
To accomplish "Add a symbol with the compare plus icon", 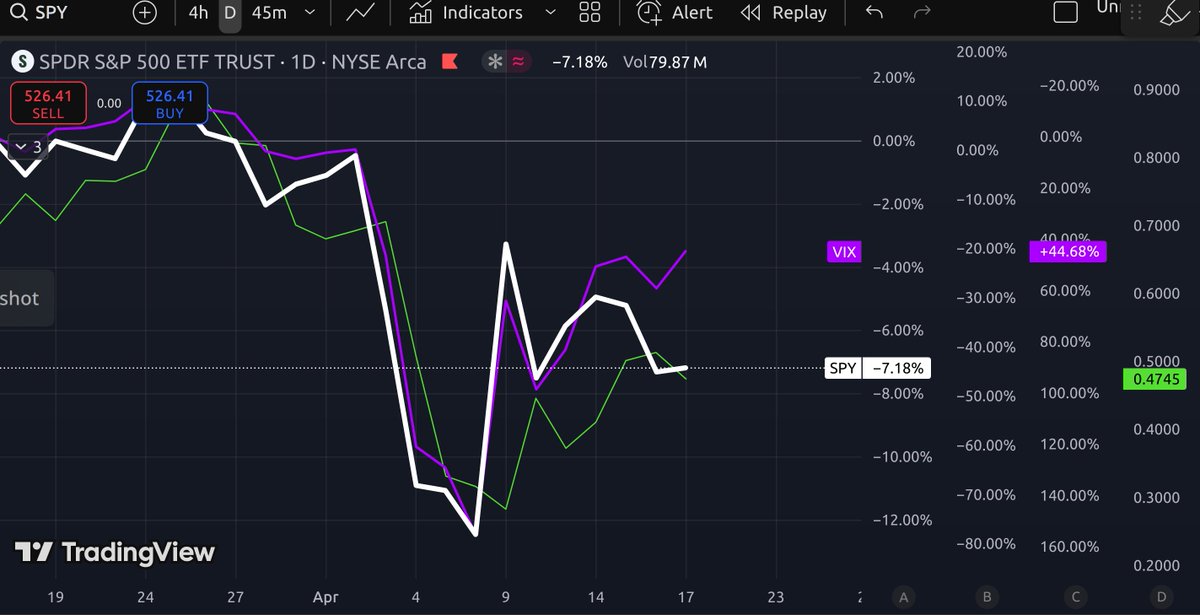I will coord(144,13).
